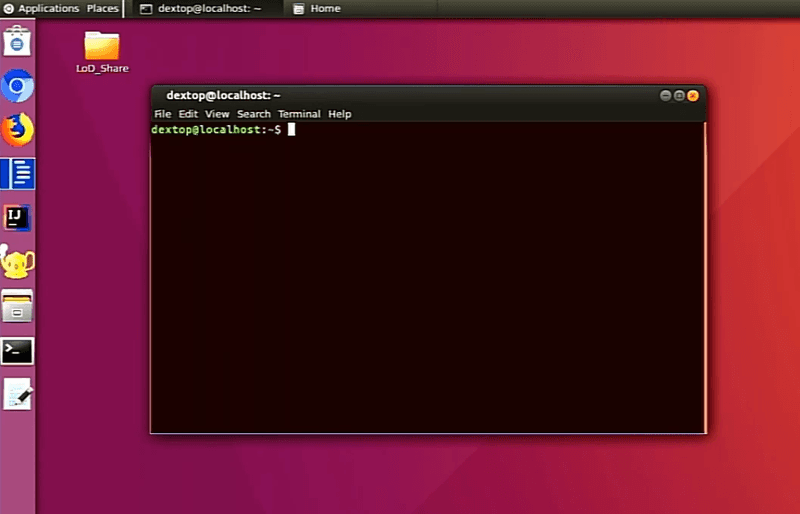This screenshot has width=800, height=514.
Task: Open the Places menu in top panel
Action: tap(103, 8)
